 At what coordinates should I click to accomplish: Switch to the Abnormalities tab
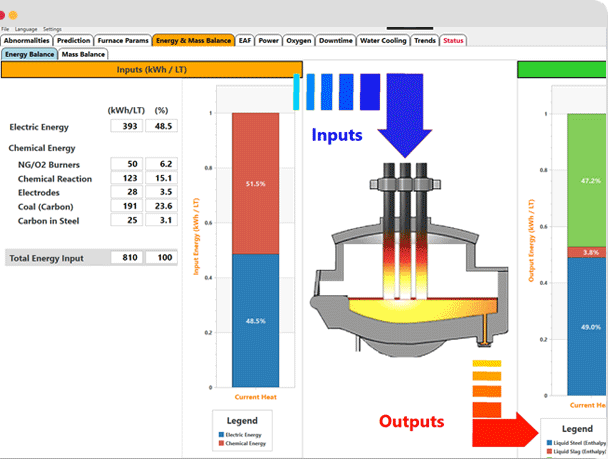click(27, 40)
